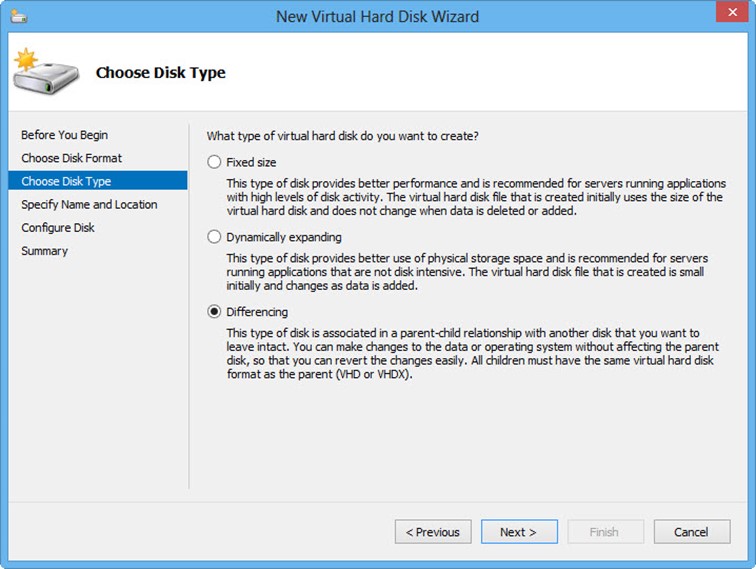Click the Next > button

(x=519, y=532)
